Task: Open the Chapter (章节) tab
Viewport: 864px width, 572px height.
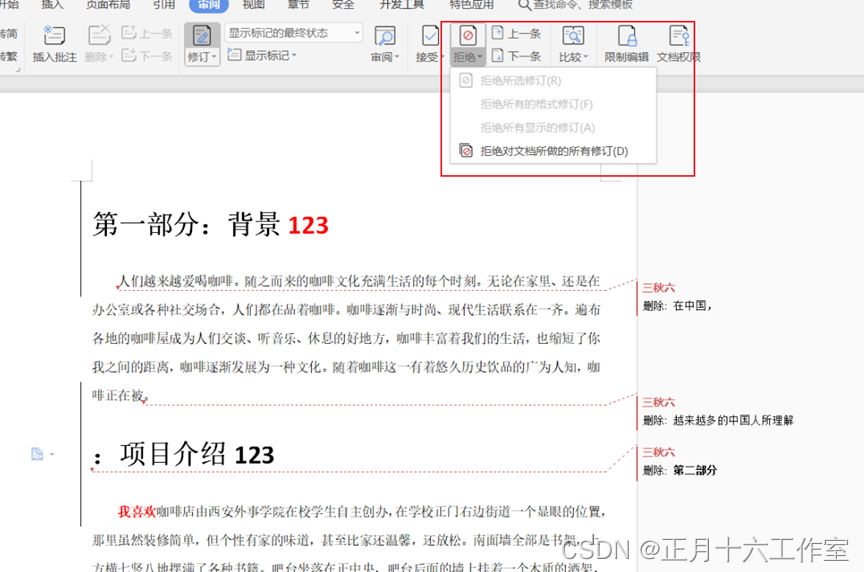Action: pyautogui.click(x=299, y=5)
